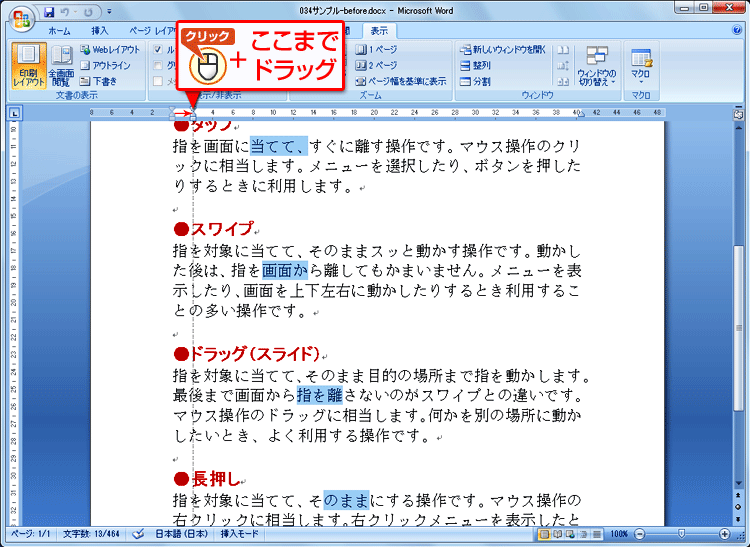Click the right indent marker on ruler
Viewport: 750px width, 547px height.
pyautogui.click(x=580, y=115)
